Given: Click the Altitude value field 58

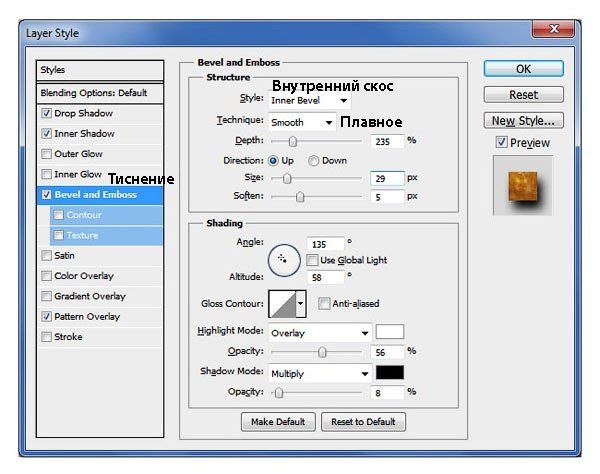Looking at the screenshot, I should (x=325, y=277).
